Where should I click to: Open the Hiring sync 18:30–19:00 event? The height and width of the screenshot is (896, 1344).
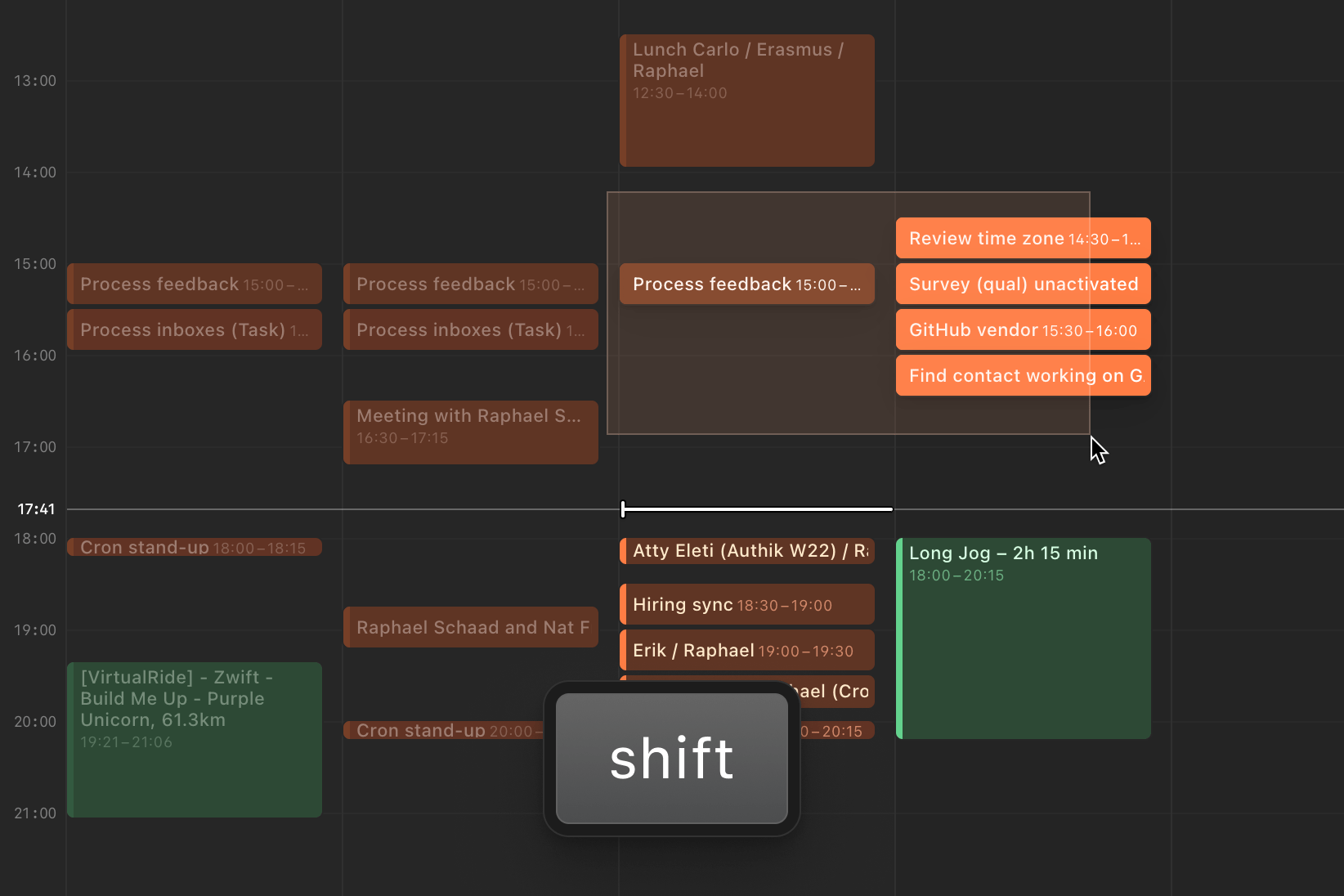[x=747, y=604]
